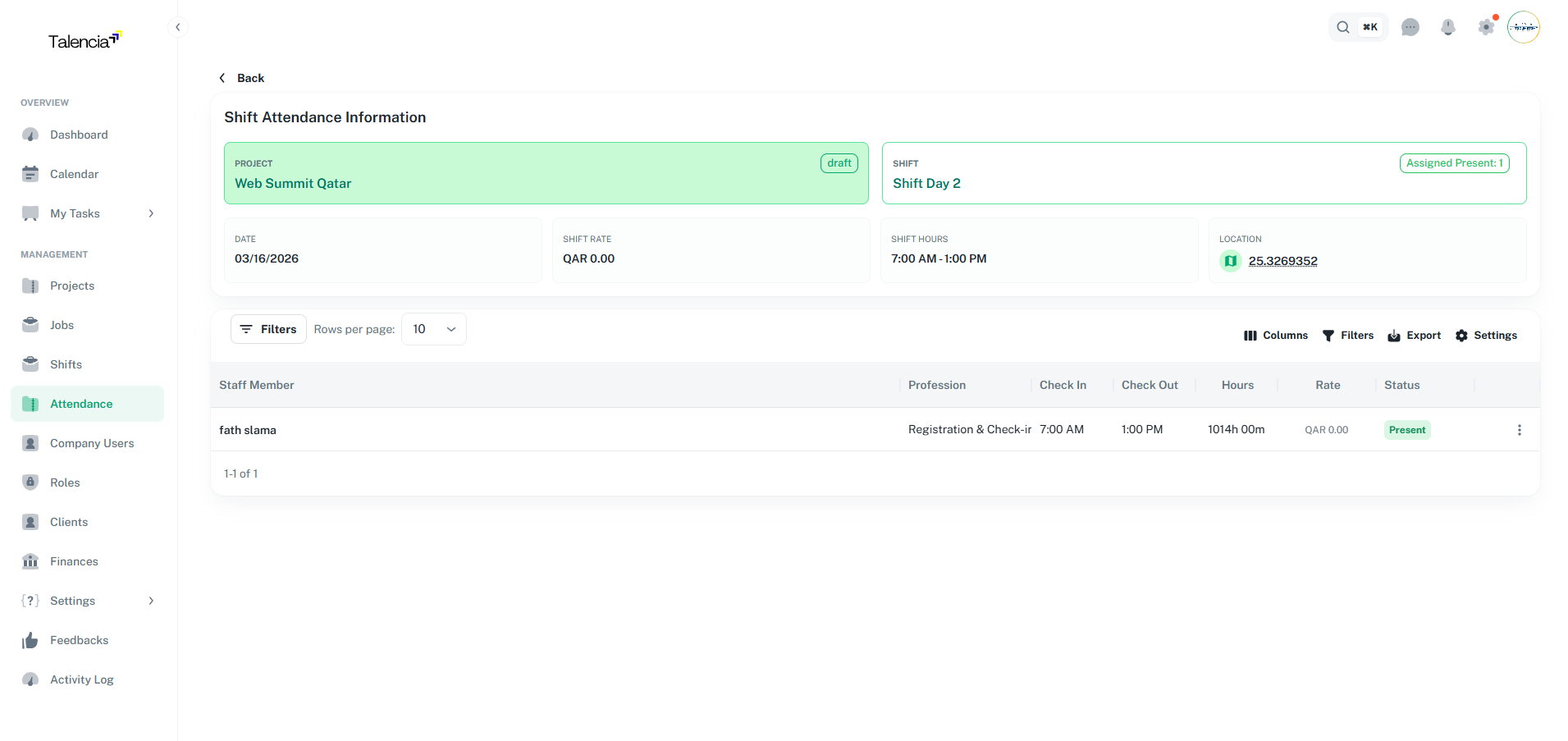The image size is (1568, 741).
Task: Open the Finances section
Action: point(75,561)
